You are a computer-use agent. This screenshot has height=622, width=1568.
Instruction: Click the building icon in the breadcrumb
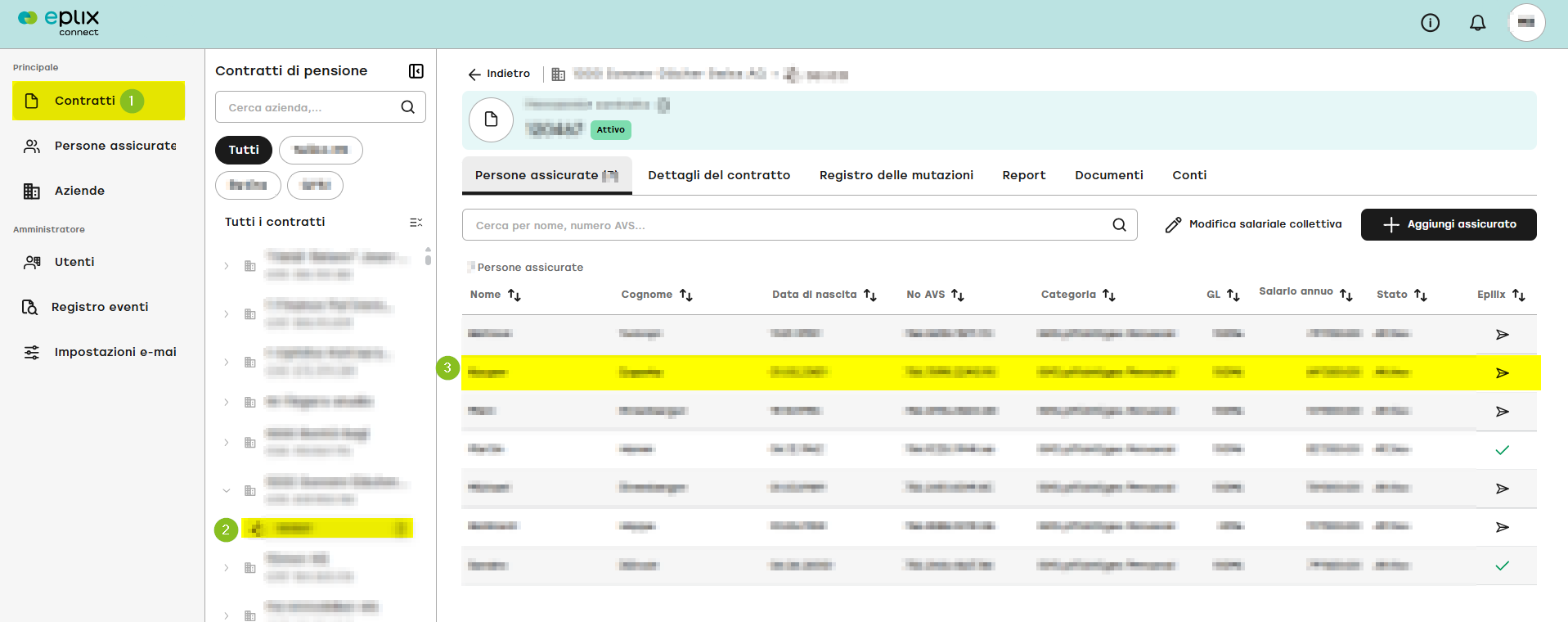pyautogui.click(x=559, y=74)
